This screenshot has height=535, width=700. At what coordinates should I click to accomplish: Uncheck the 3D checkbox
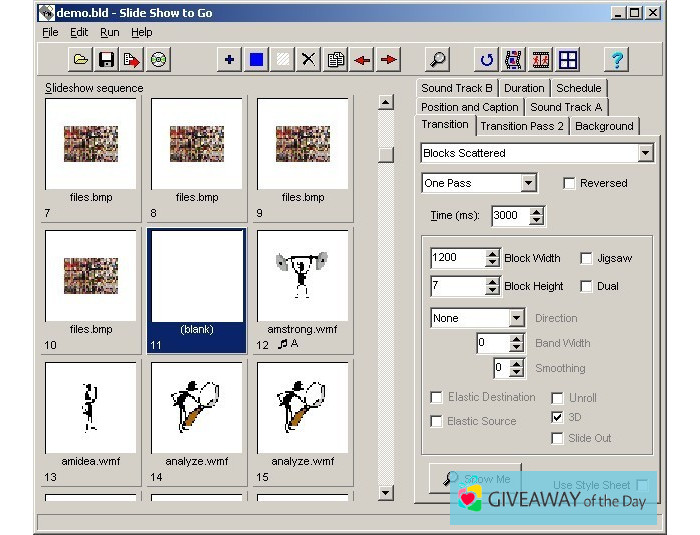pos(558,417)
